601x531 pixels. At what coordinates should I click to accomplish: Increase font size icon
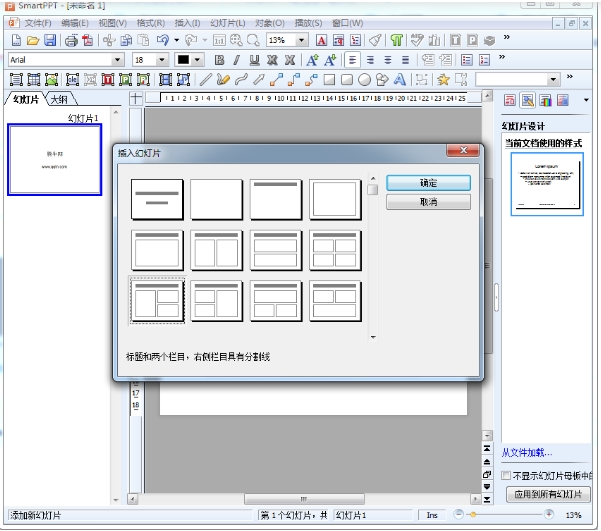point(312,60)
